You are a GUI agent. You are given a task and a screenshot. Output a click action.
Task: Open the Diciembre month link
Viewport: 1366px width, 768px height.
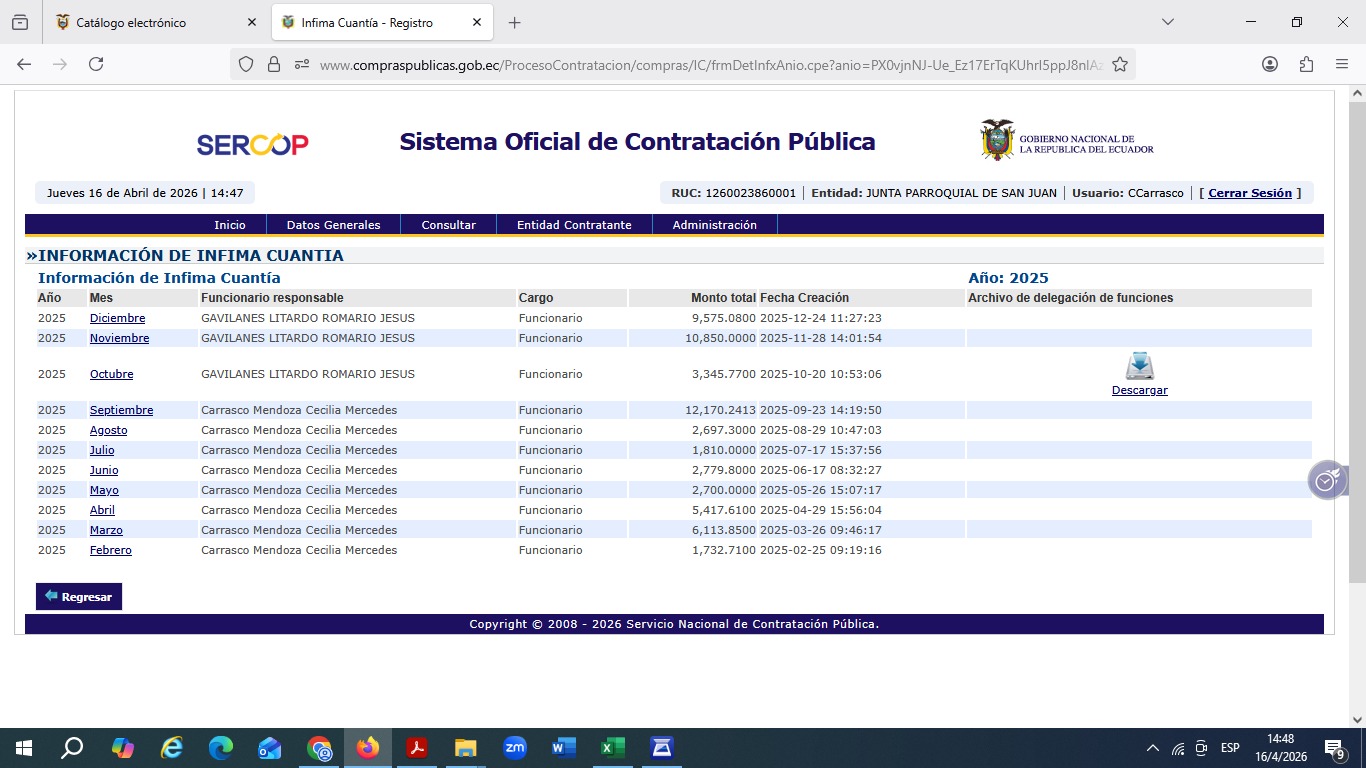click(x=117, y=318)
